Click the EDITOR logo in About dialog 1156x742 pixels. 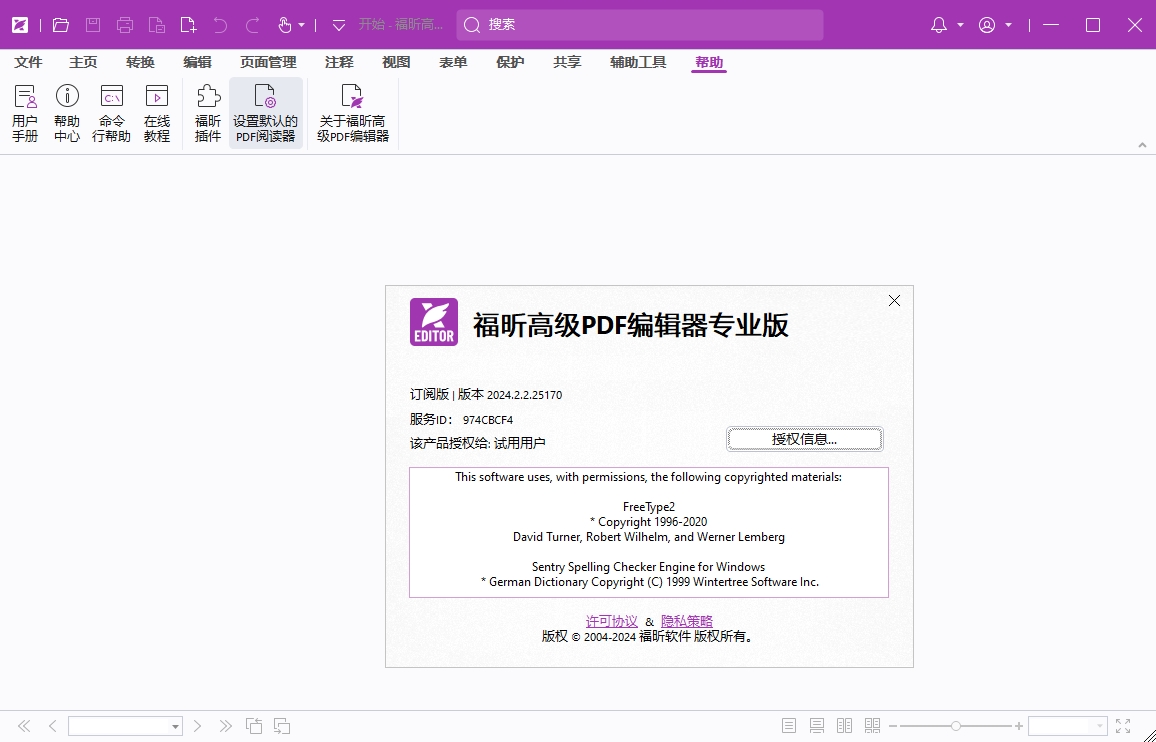pos(434,322)
